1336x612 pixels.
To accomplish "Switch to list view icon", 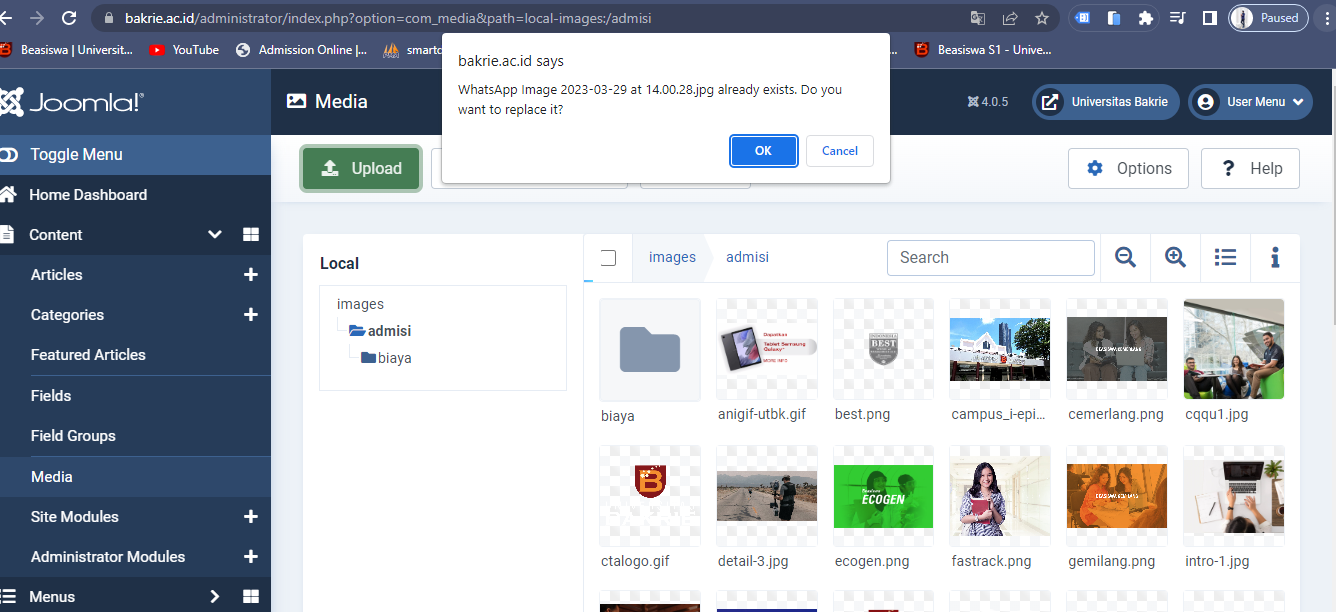I will (1225, 258).
